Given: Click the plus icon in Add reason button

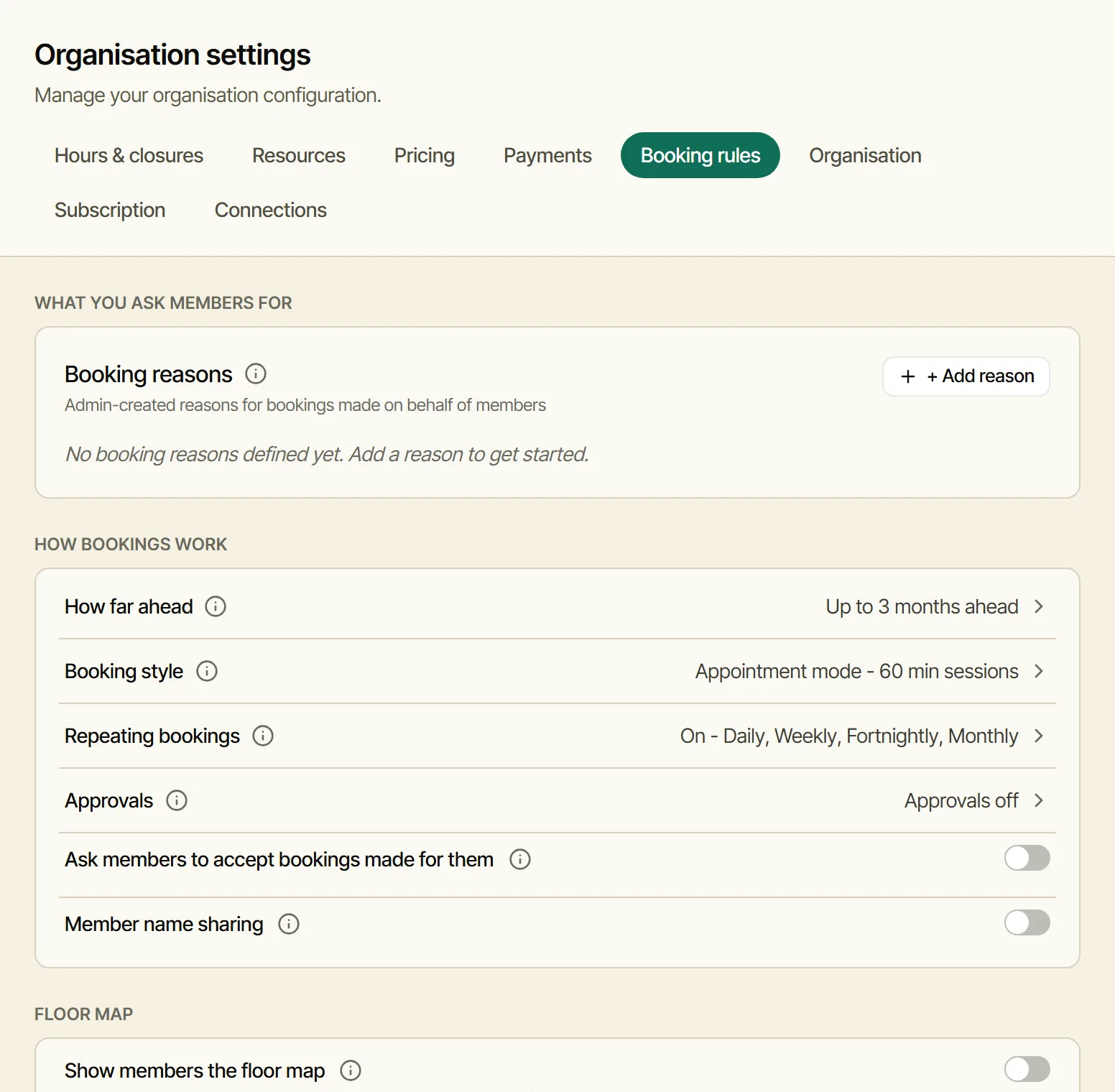Looking at the screenshot, I should coord(908,376).
